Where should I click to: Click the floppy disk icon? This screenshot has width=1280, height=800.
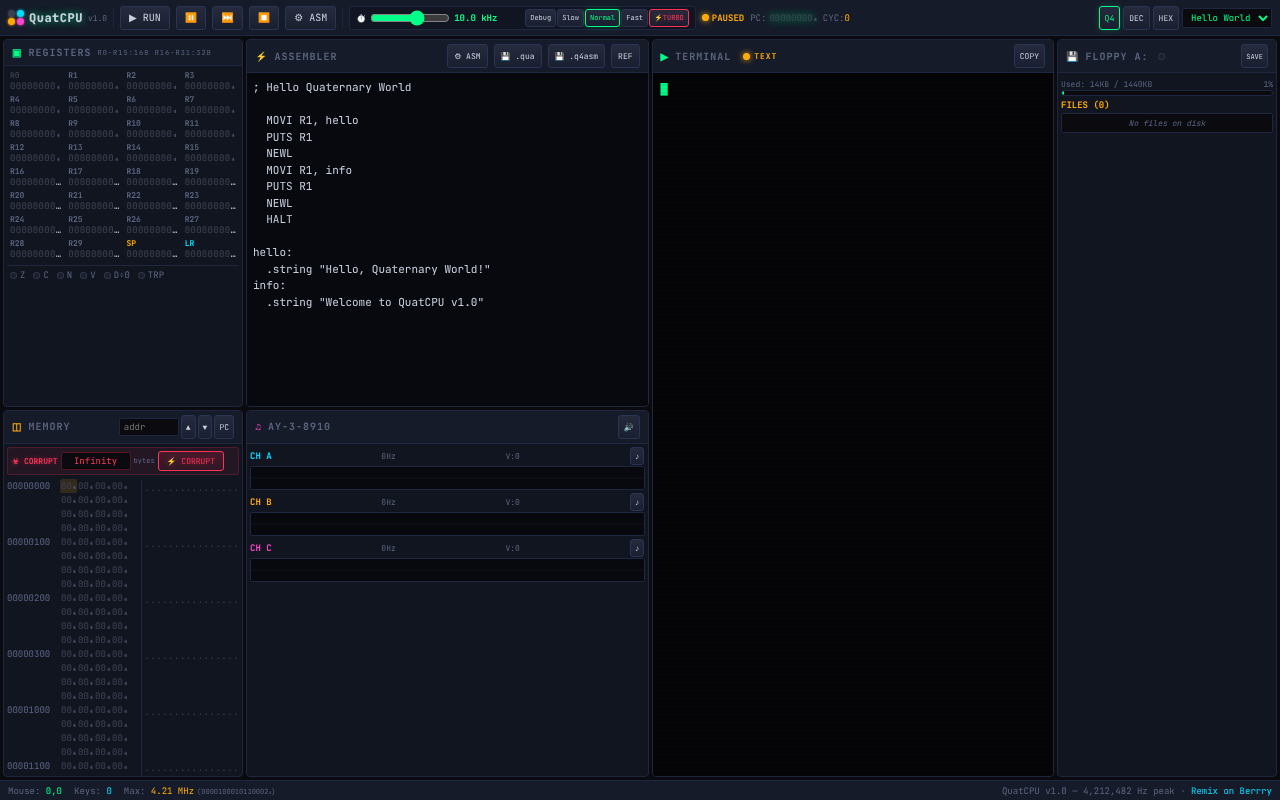[x=1072, y=57]
